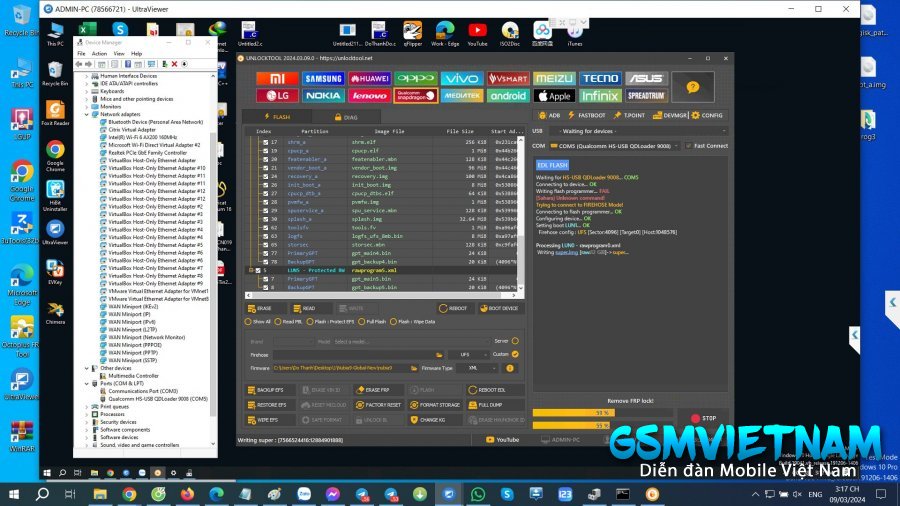Image resolution: width=900 pixels, height=506 pixels.
Task: Select the Spreadtrum chipset icon
Action: click(x=646, y=96)
